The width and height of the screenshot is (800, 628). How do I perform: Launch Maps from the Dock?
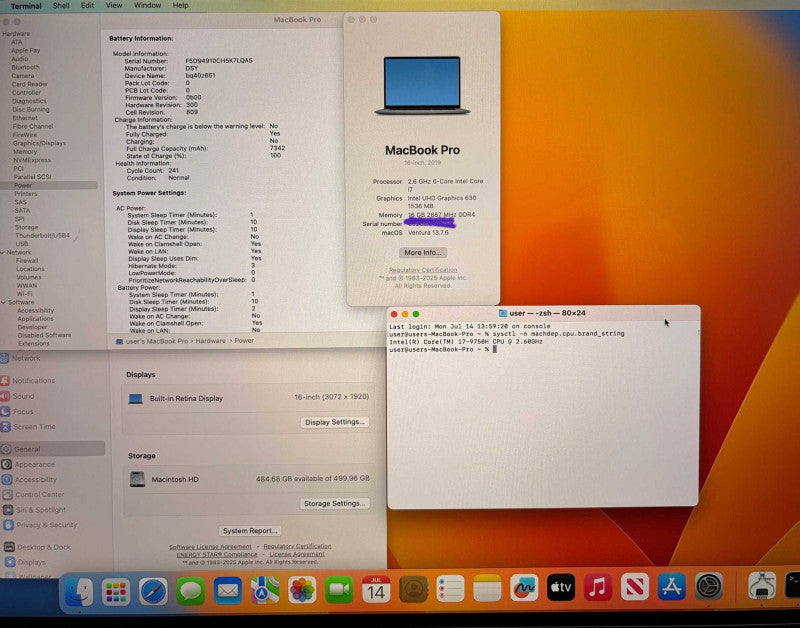(x=265, y=590)
